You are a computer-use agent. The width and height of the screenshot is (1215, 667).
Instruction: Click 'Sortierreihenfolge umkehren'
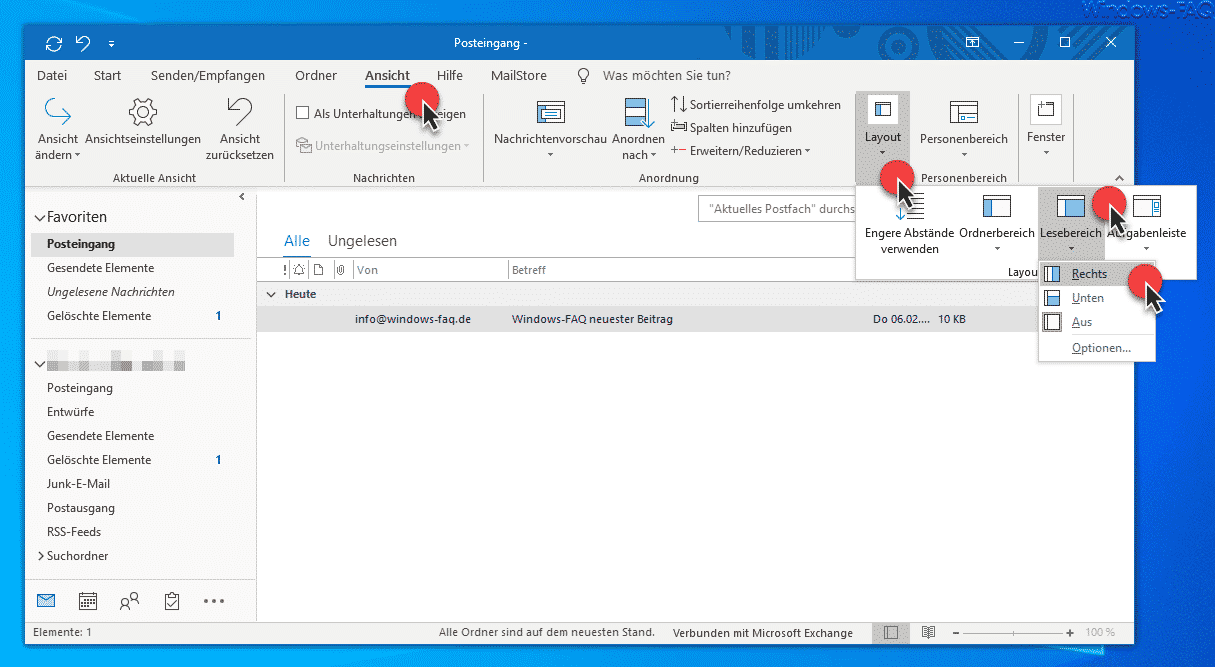point(756,105)
